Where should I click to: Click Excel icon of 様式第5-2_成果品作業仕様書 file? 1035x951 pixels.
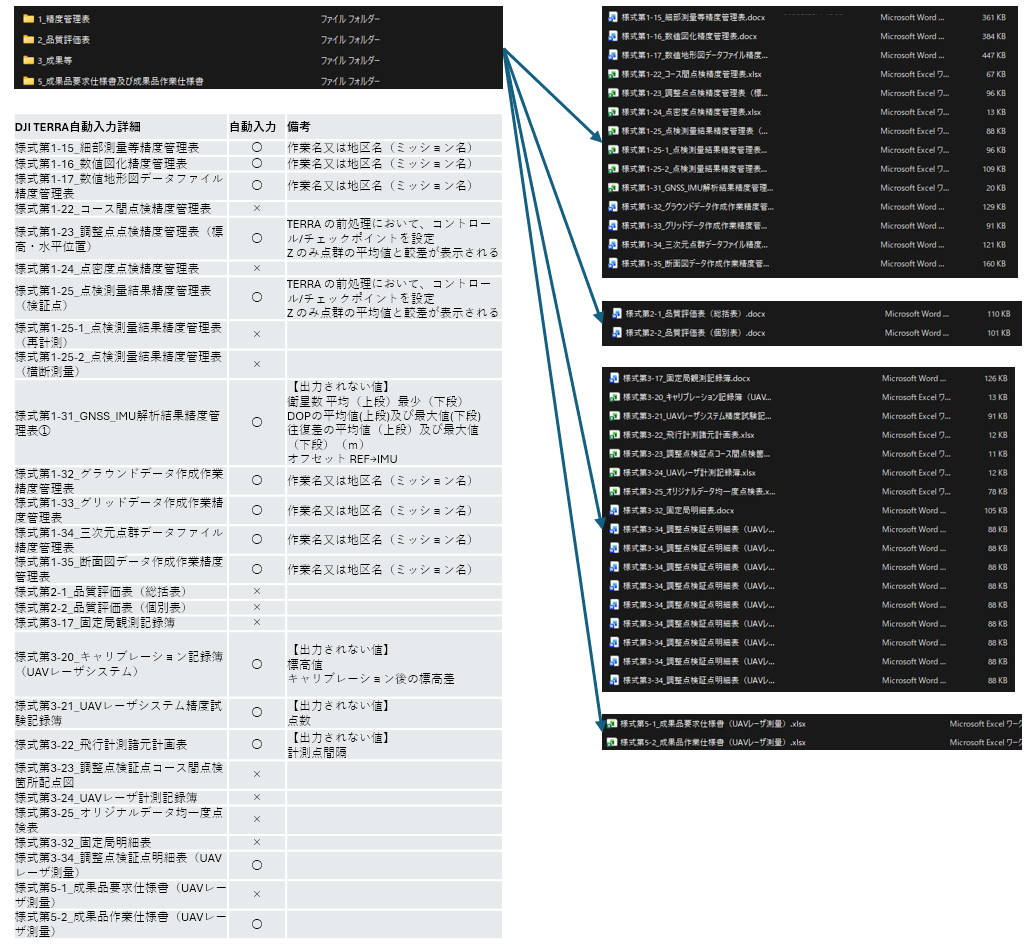[612, 742]
